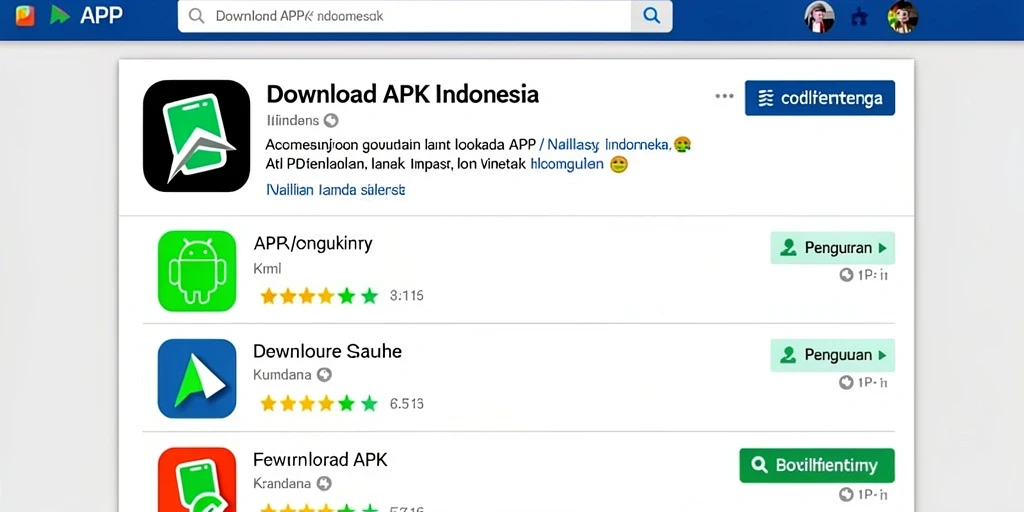Viewport: 1024px width, 512px height.
Task: Focus the search field with Download APPK text
Action: [x=404, y=16]
